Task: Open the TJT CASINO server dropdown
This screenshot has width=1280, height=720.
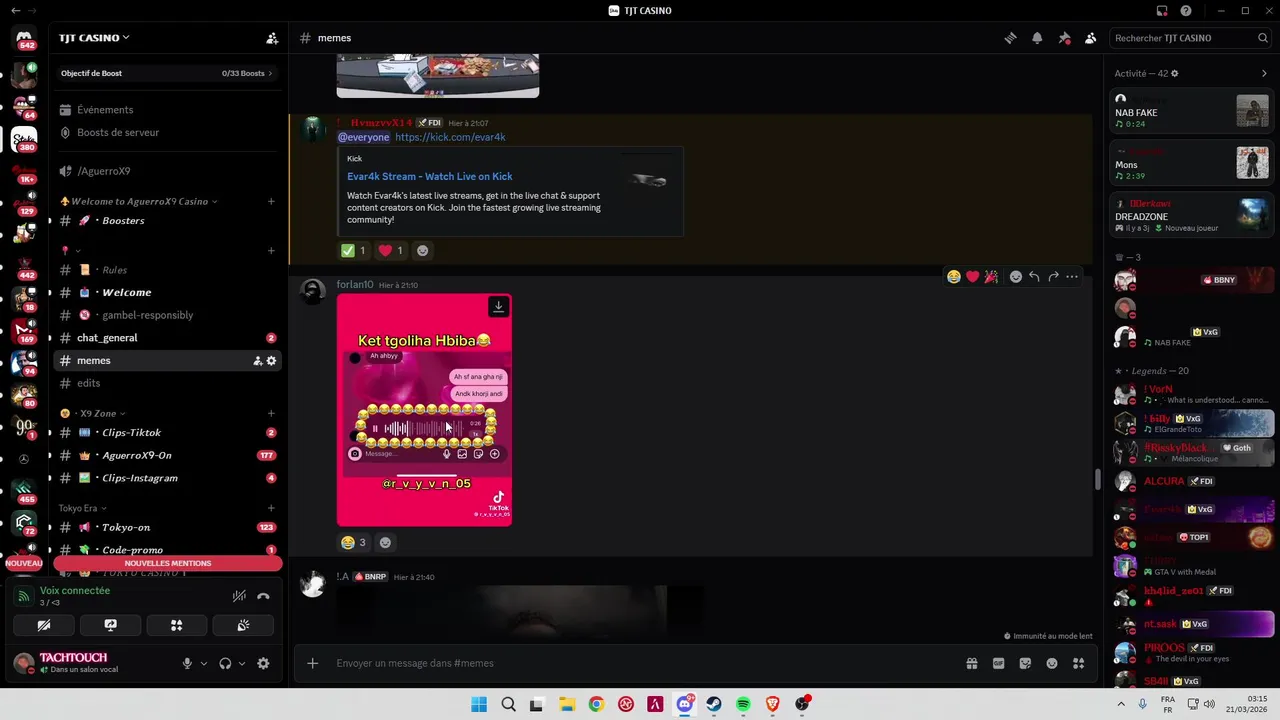Action: tap(94, 38)
